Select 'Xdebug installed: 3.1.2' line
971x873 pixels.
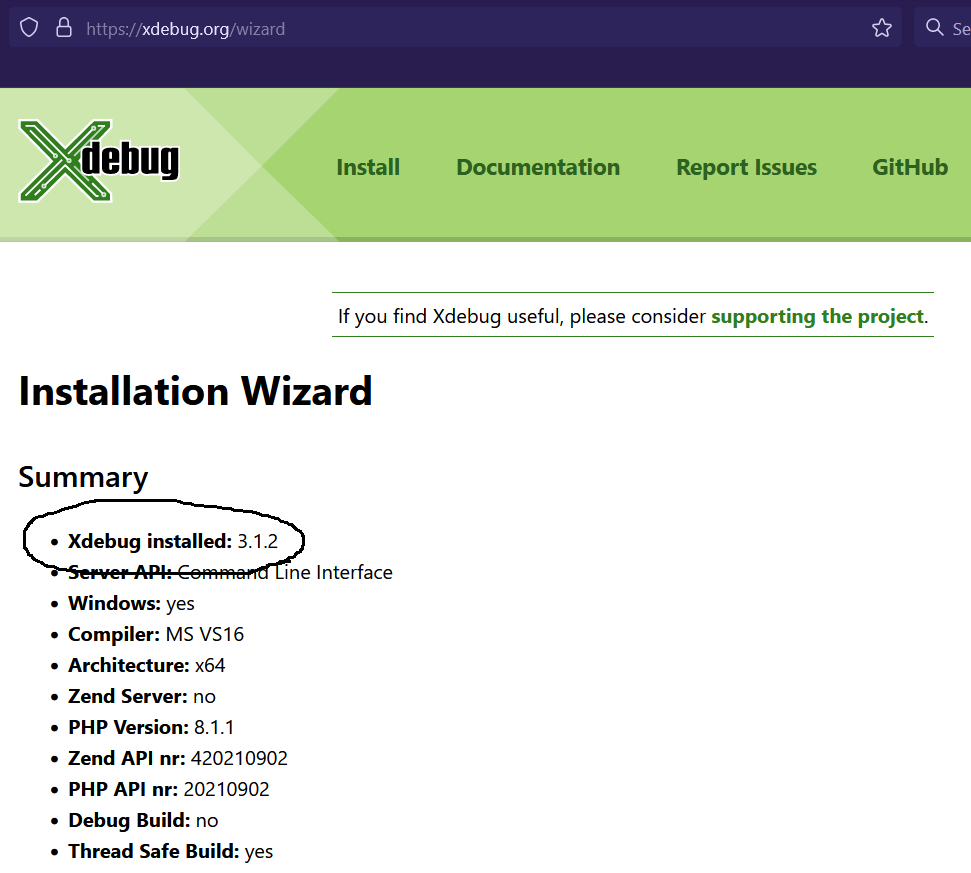click(x=173, y=541)
